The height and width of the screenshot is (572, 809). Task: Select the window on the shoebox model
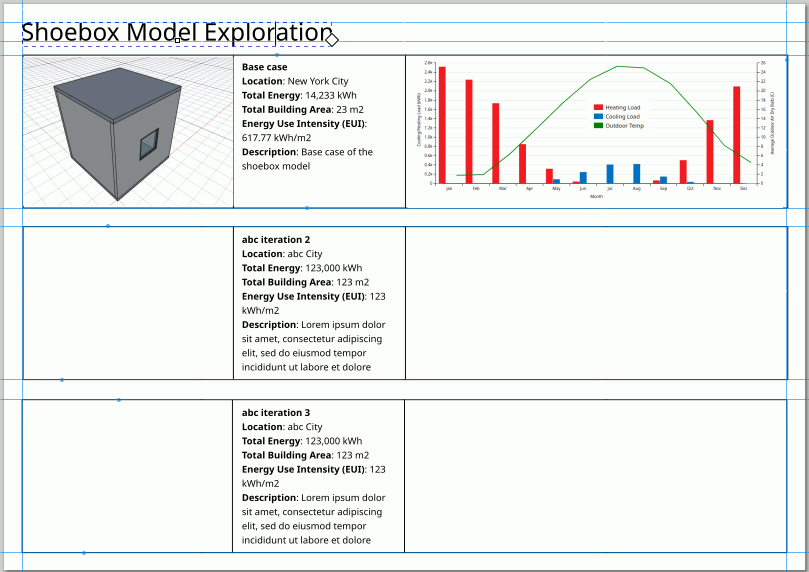148,145
